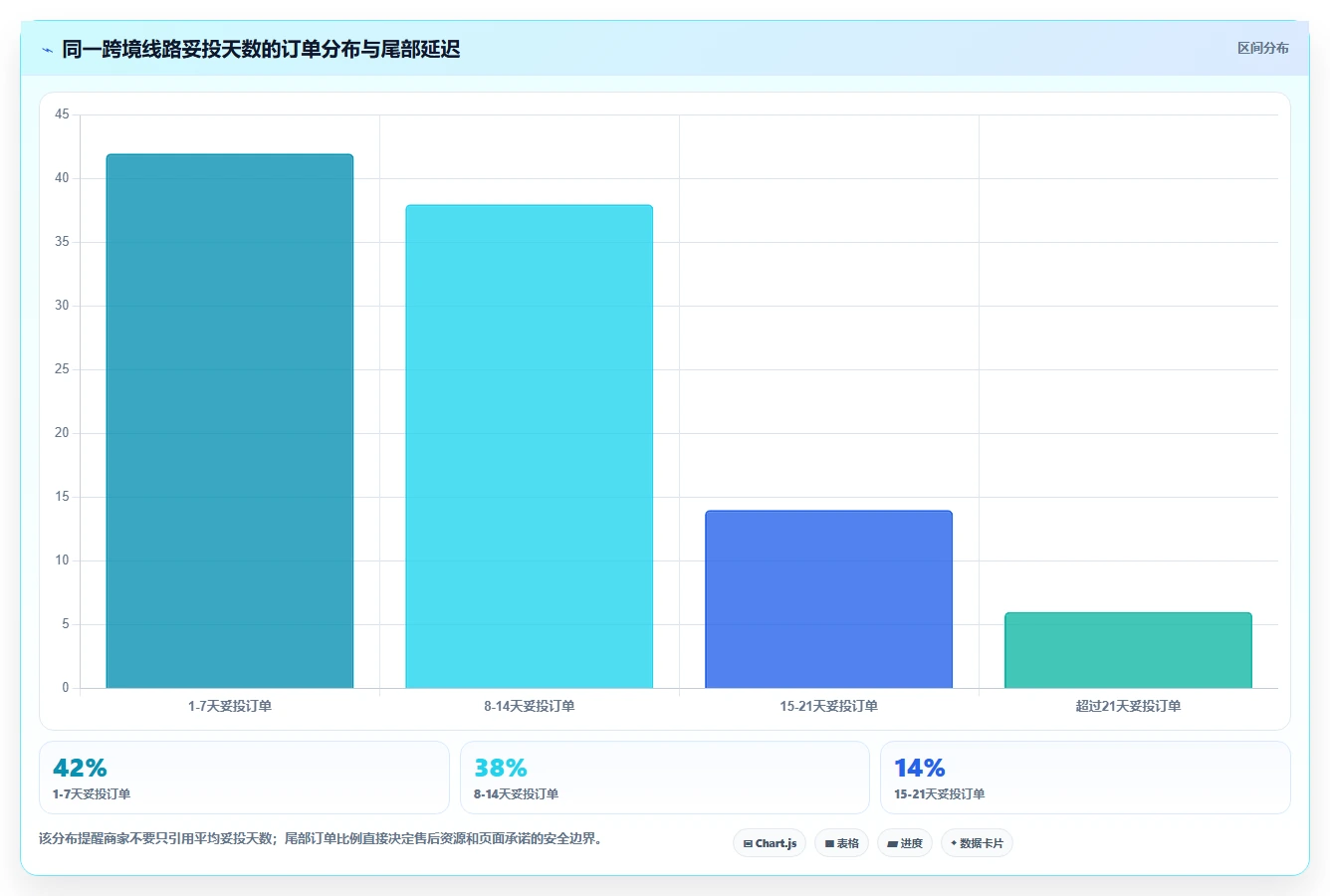Click the 超过21天妥投订单 green bar
The width and height of the screenshot is (1330, 896).
(x=1128, y=650)
